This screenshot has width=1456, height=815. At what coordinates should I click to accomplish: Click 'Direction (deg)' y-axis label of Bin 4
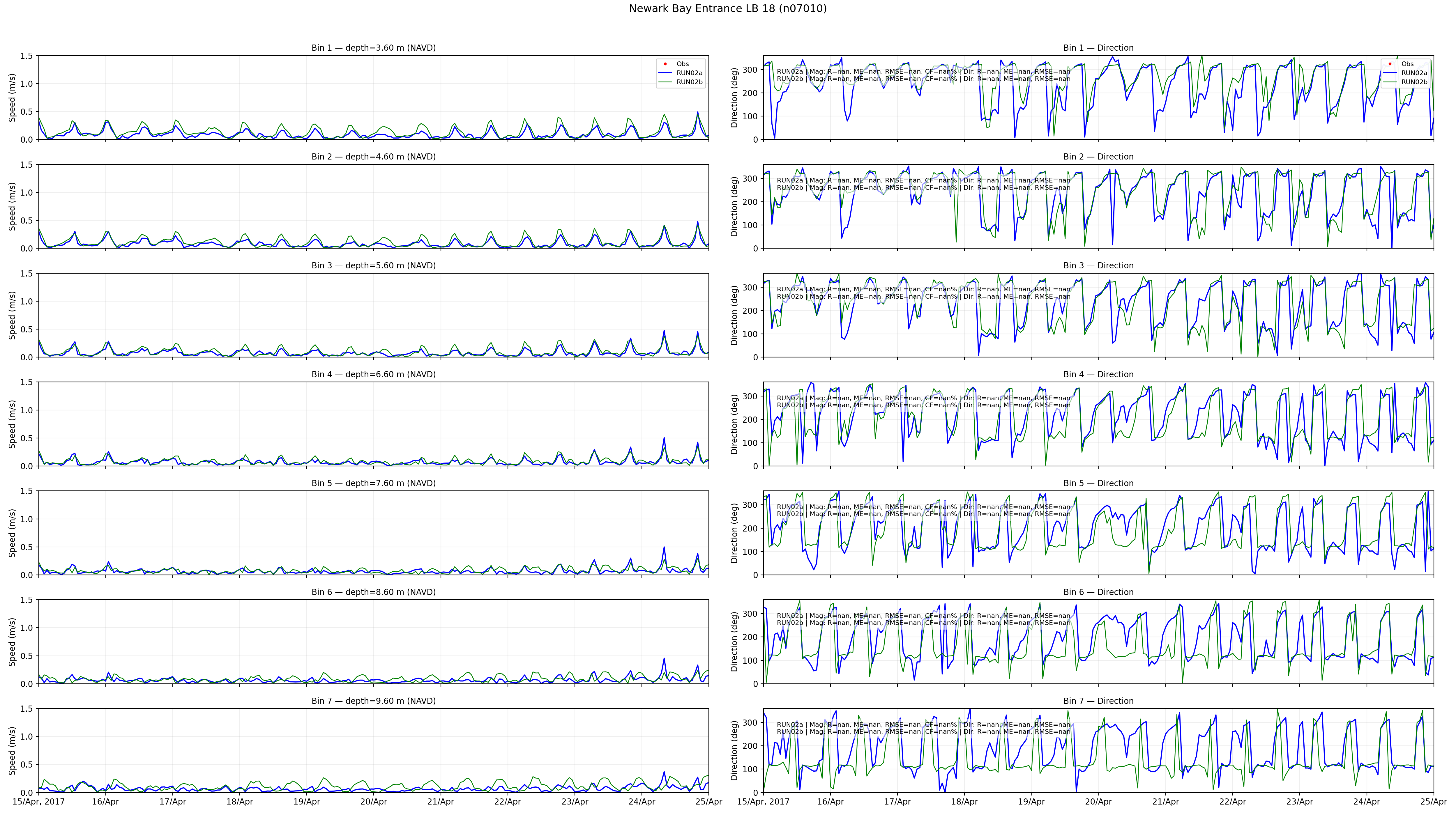[x=735, y=424]
